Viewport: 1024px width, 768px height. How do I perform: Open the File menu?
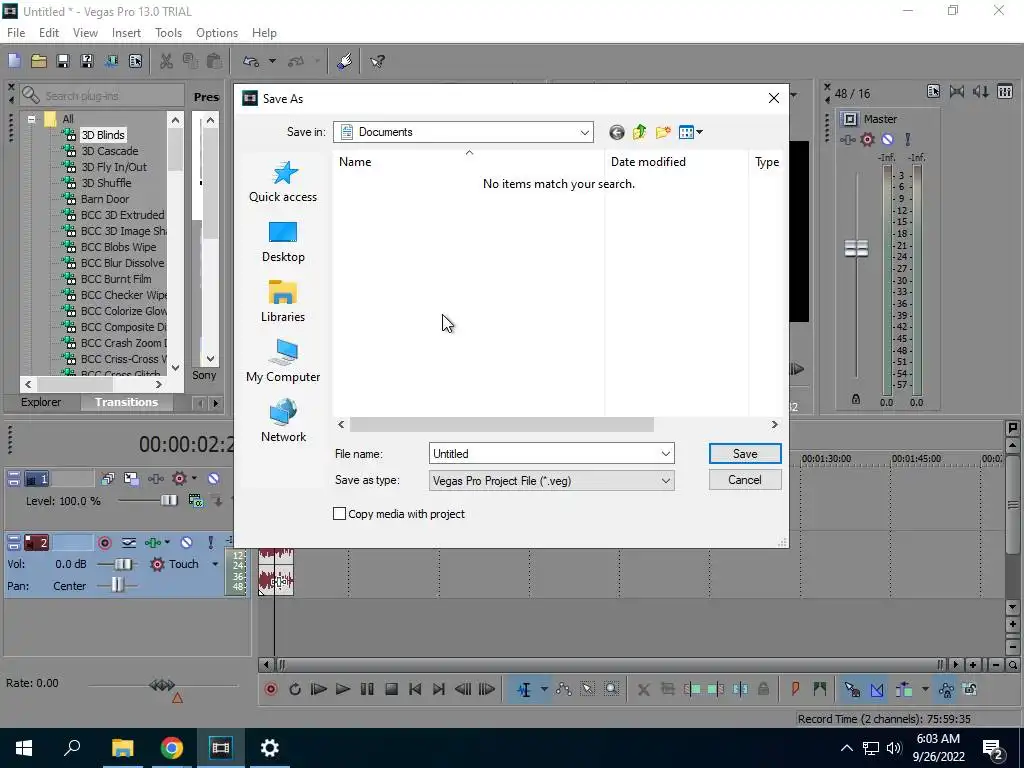(x=16, y=33)
